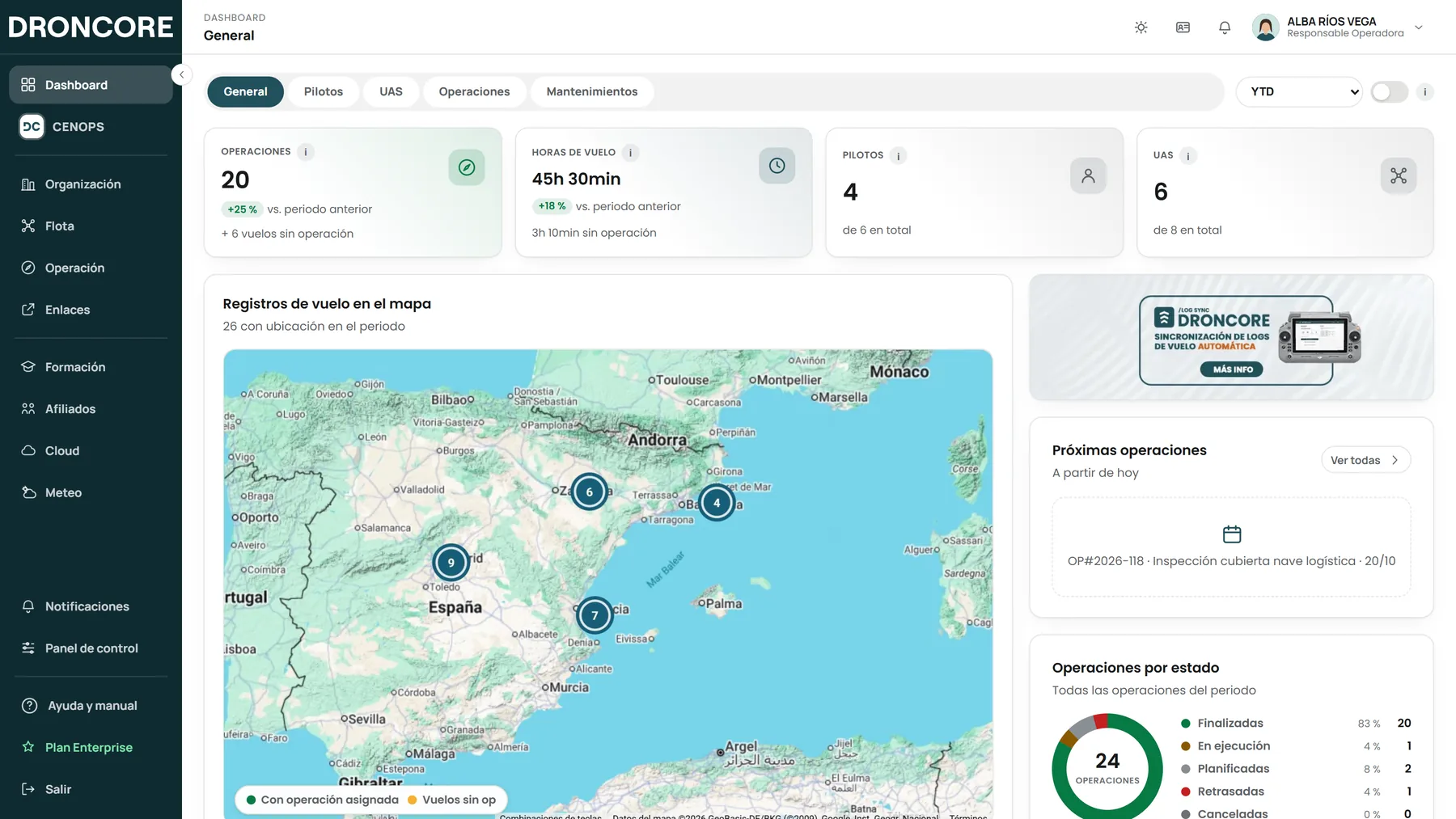The height and width of the screenshot is (819, 1456).
Task: Click info icon next to PILOTOS
Action: [898, 155]
